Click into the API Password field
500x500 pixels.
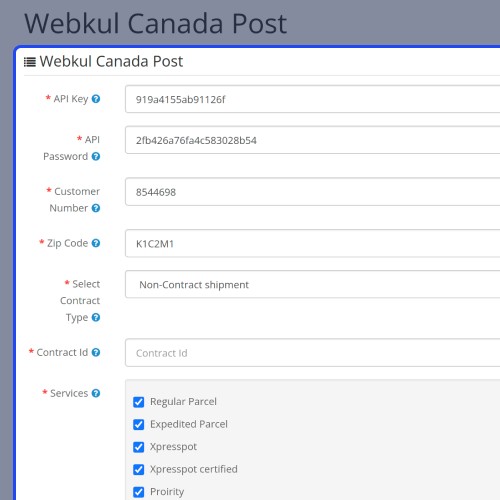(x=313, y=140)
